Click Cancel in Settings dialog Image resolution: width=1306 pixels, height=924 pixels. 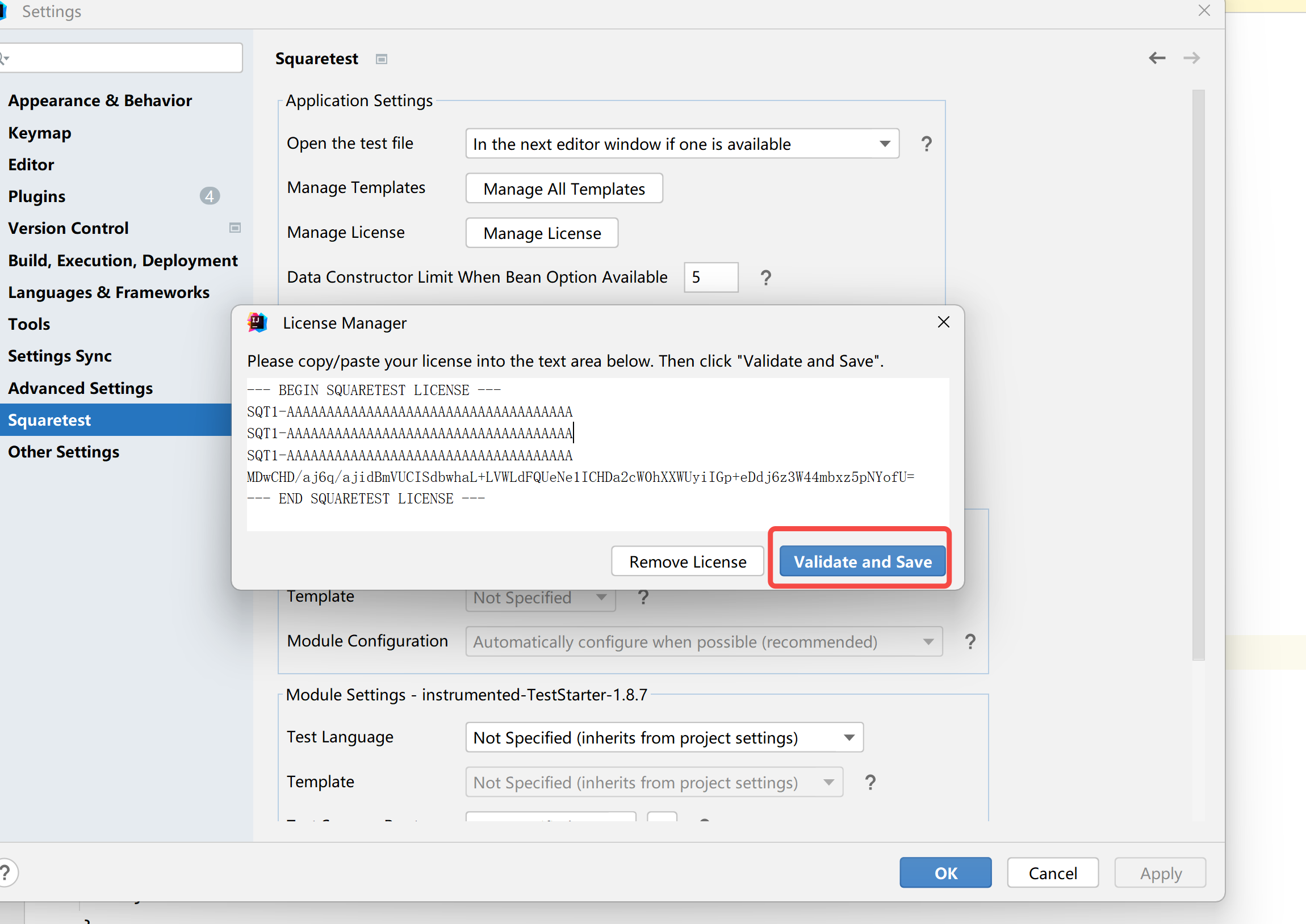click(1053, 873)
